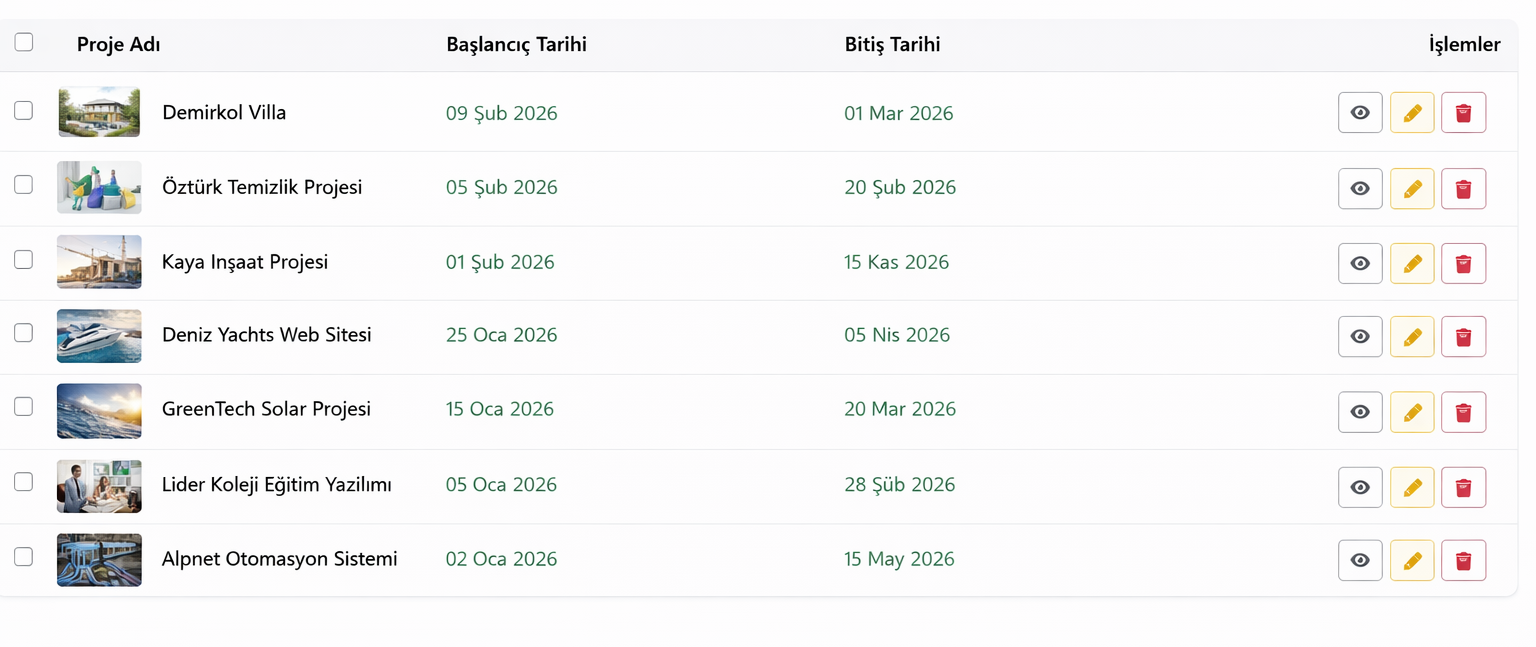Toggle the select-all checkbox in header
This screenshot has width=1536, height=647.
tap(24, 42)
